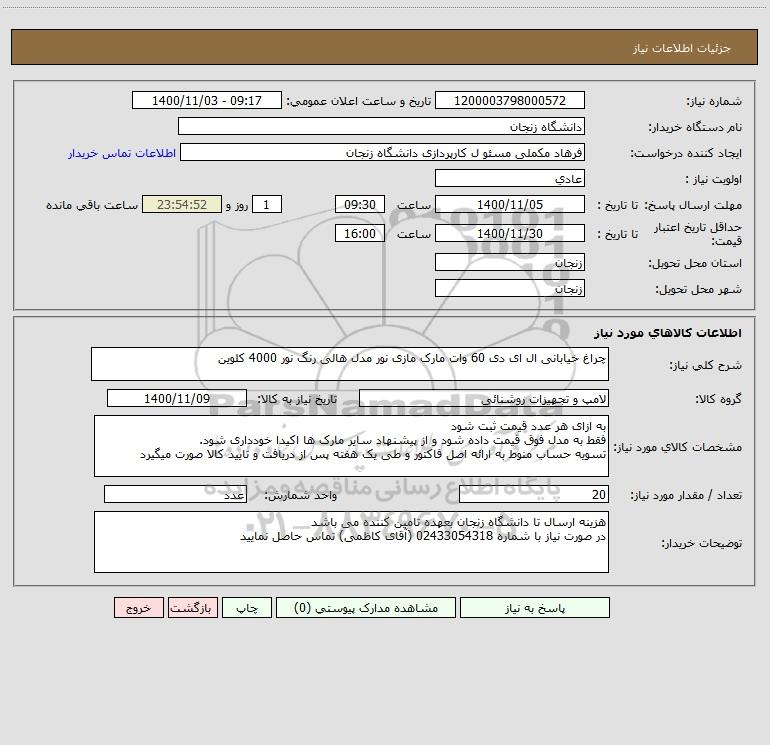The image size is (770, 745).
Task: Click label واحد شمارش
Action: tap(301, 495)
